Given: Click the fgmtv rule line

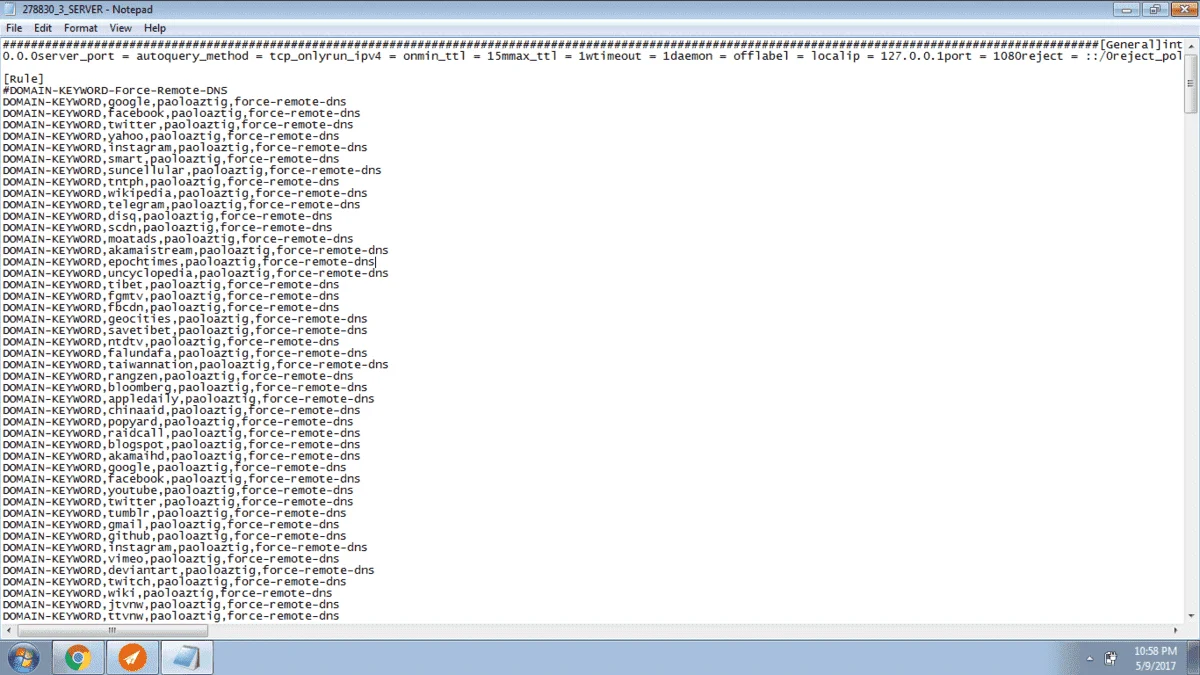Looking at the screenshot, I should (171, 296).
